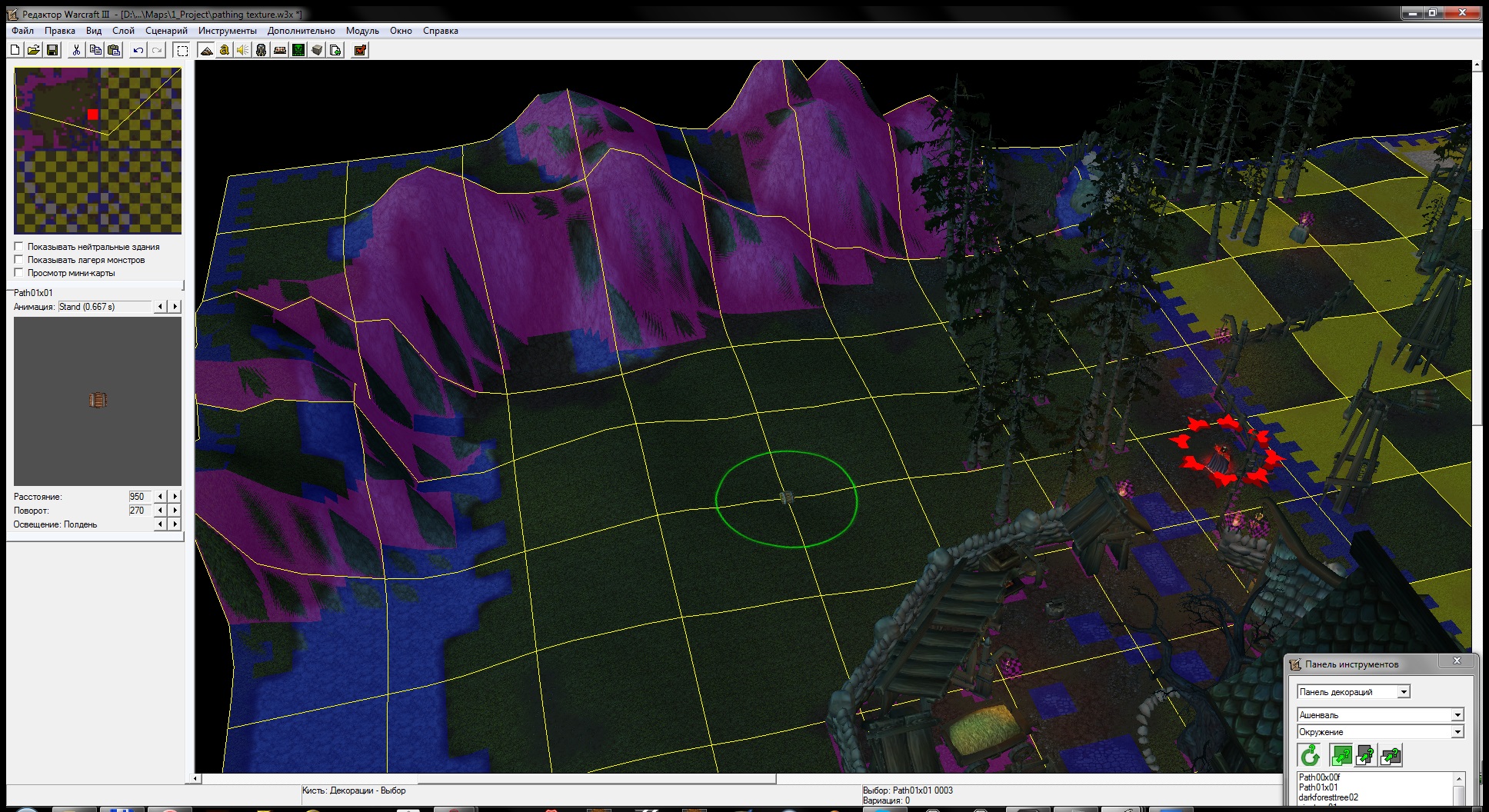Open the Import manager icon
The width and height of the screenshot is (1489, 812).
[x=335, y=50]
